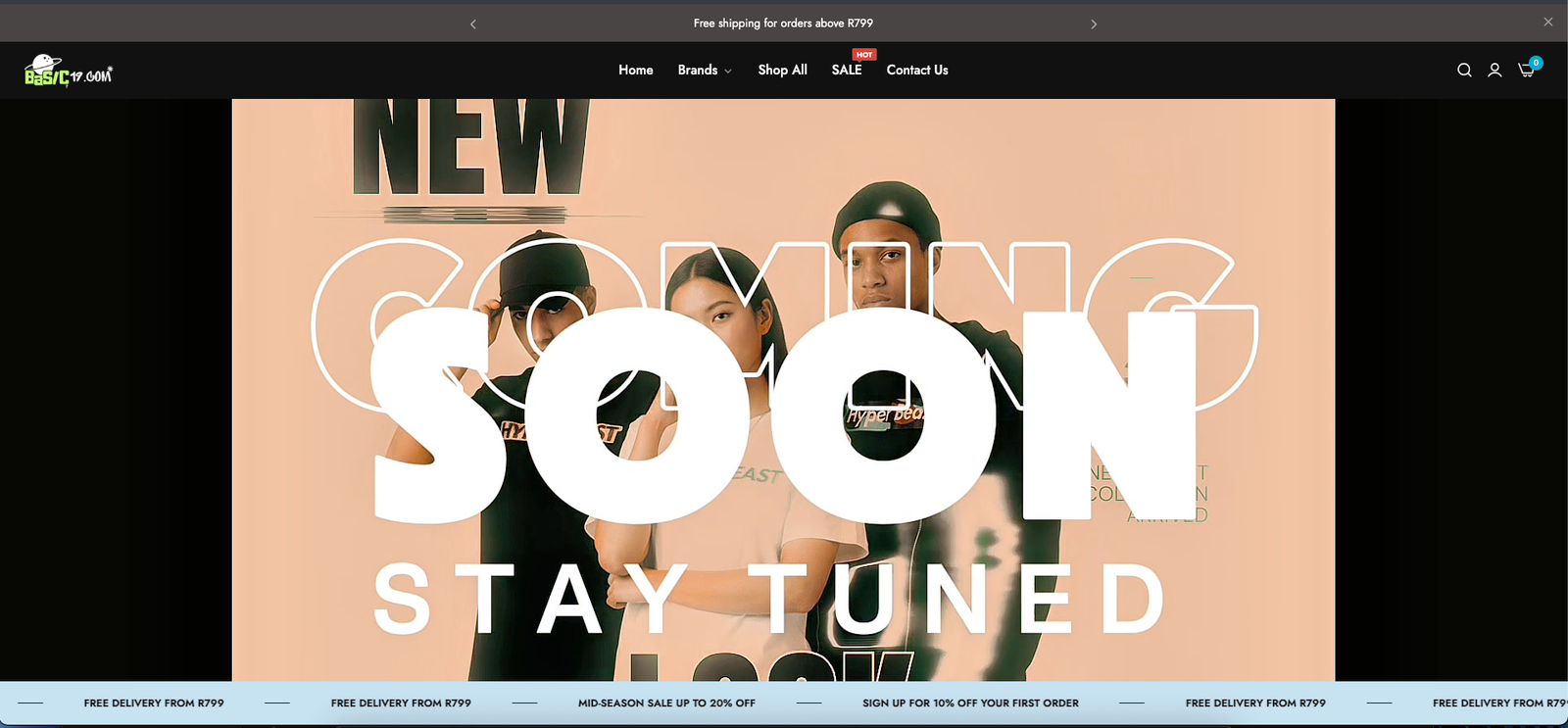Click 'MID-SEASON SALE UP TO 20% OFF' ticker text
1568x728 pixels.
666,704
